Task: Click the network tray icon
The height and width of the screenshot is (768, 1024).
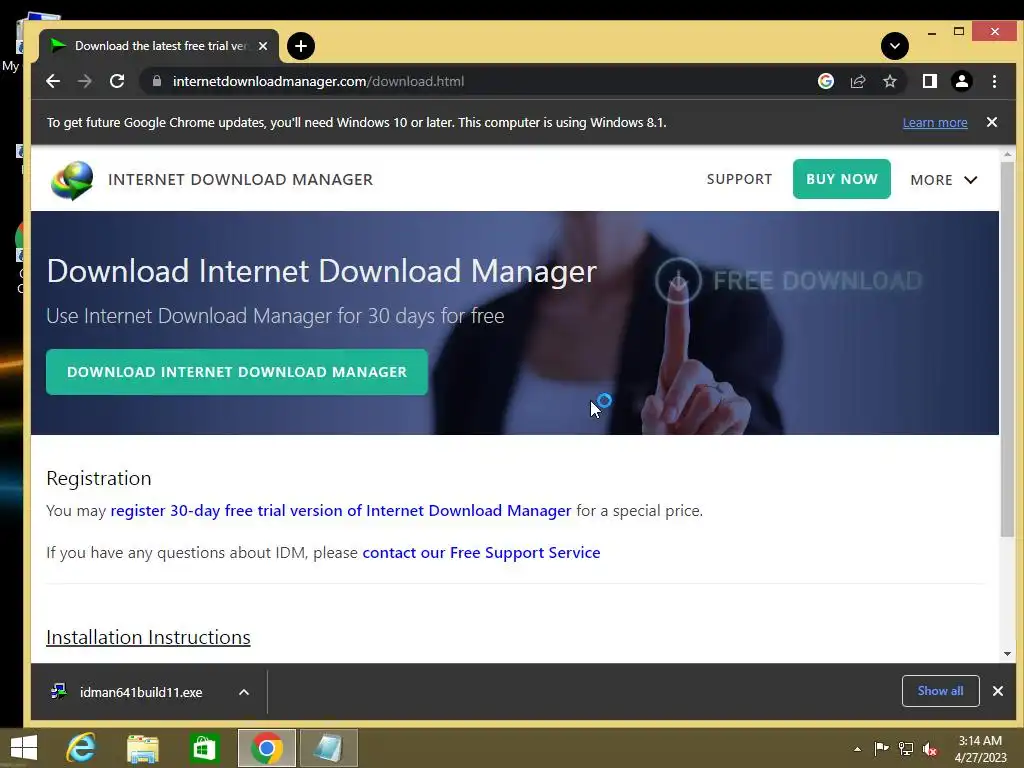Action: [905, 748]
